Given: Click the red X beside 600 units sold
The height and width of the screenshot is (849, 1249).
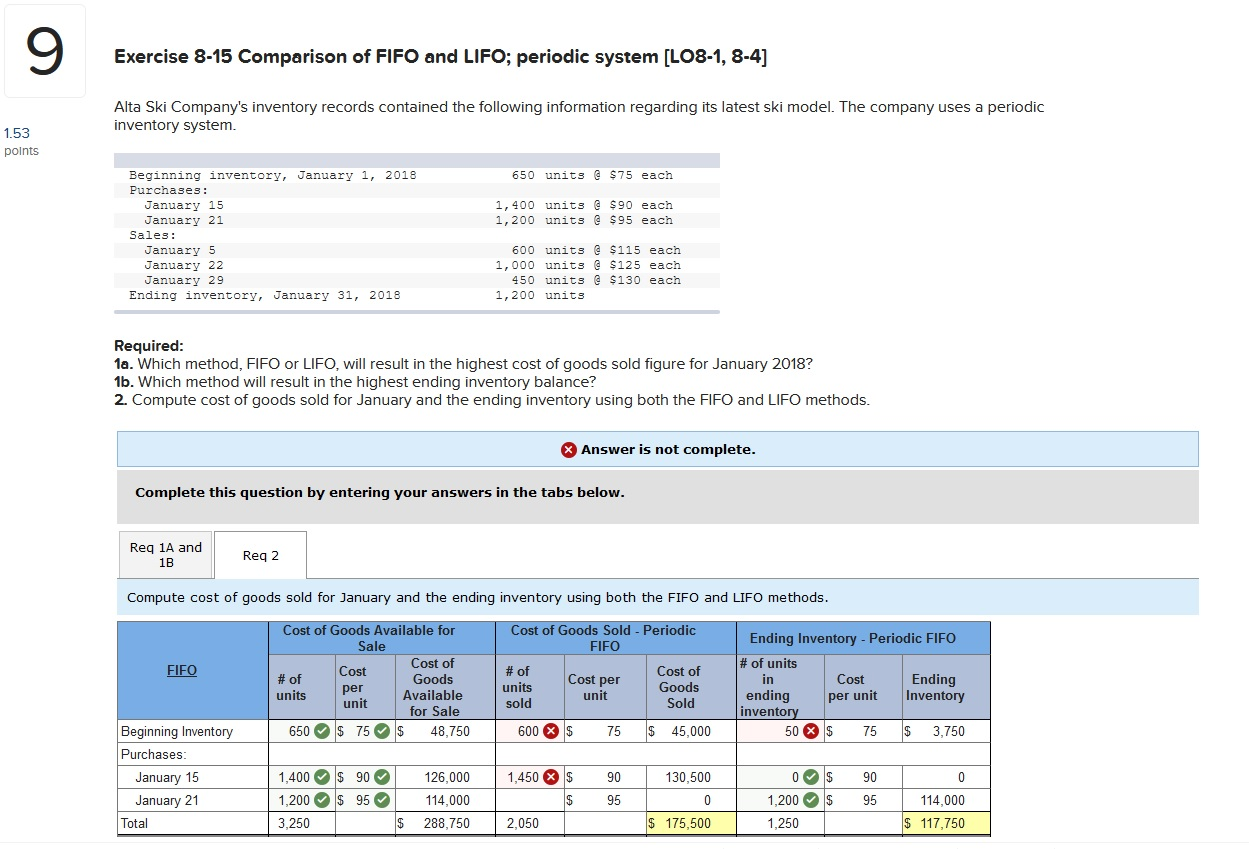Looking at the screenshot, I should (551, 733).
